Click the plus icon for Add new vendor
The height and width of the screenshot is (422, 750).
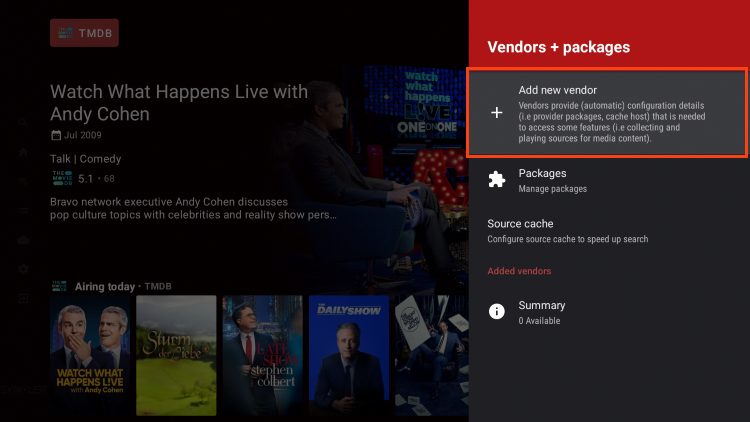(x=497, y=113)
